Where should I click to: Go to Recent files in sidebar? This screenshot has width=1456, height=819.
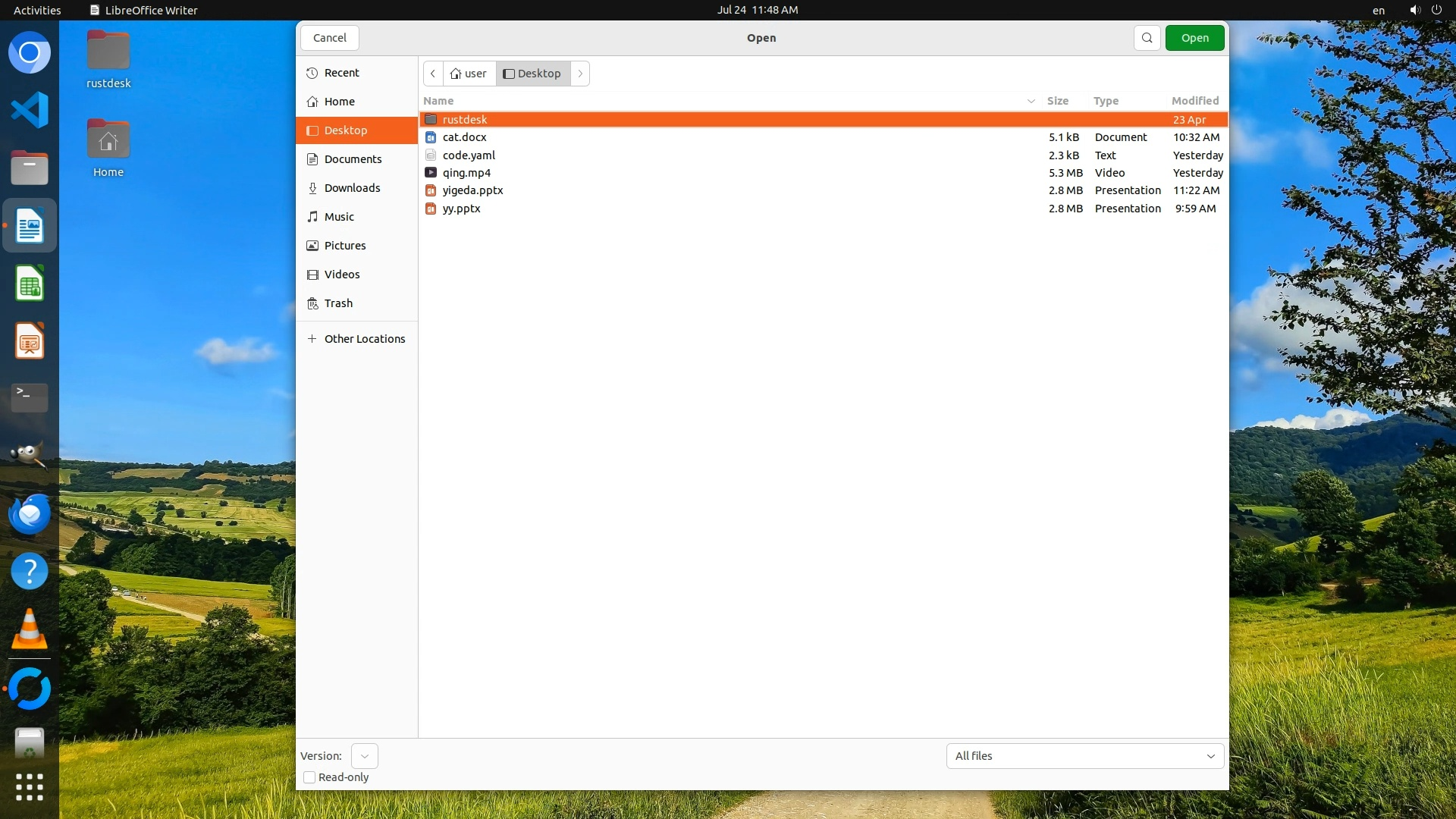(341, 73)
